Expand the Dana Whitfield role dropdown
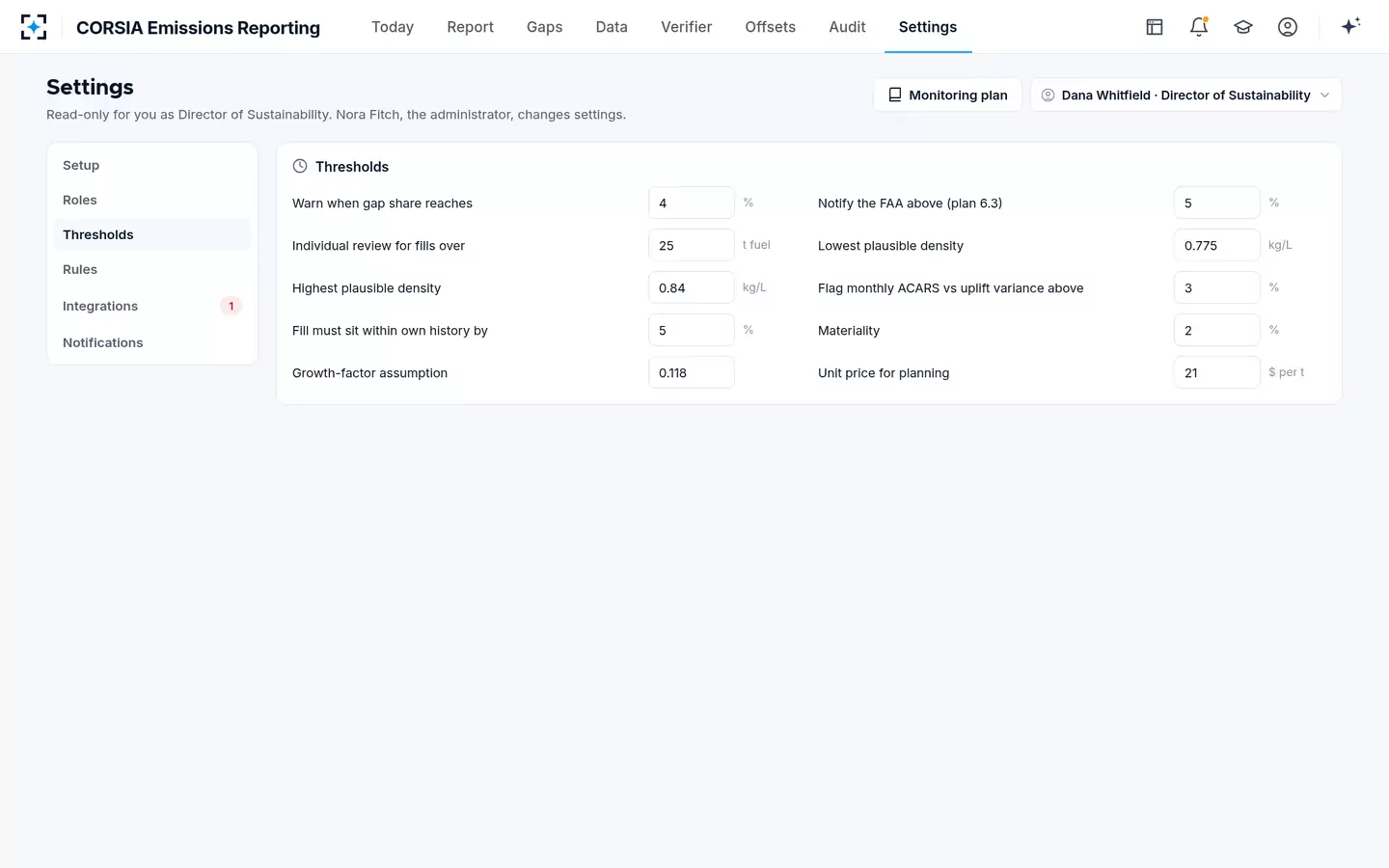The image size is (1389, 868). 1185,95
